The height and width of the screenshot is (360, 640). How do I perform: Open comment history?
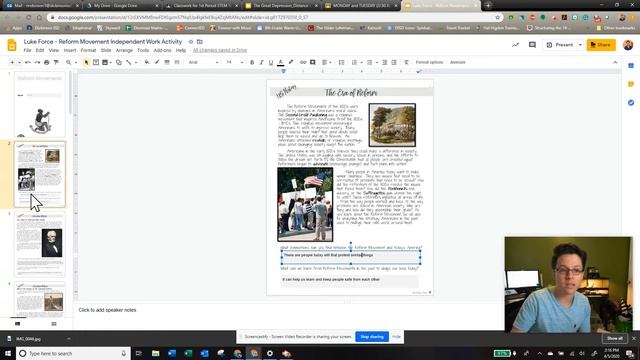pos(532,45)
